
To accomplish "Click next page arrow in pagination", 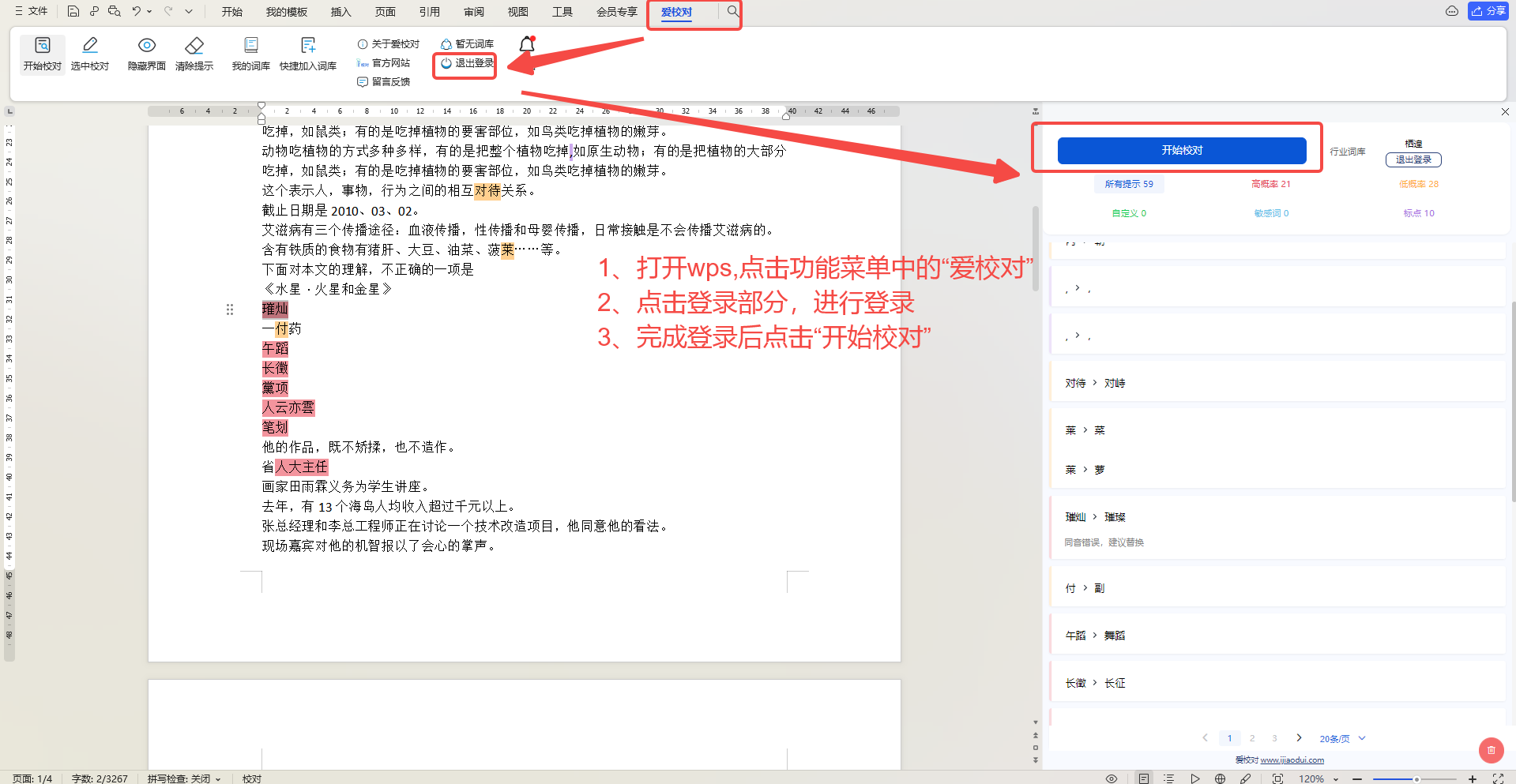I will (1299, 738).
